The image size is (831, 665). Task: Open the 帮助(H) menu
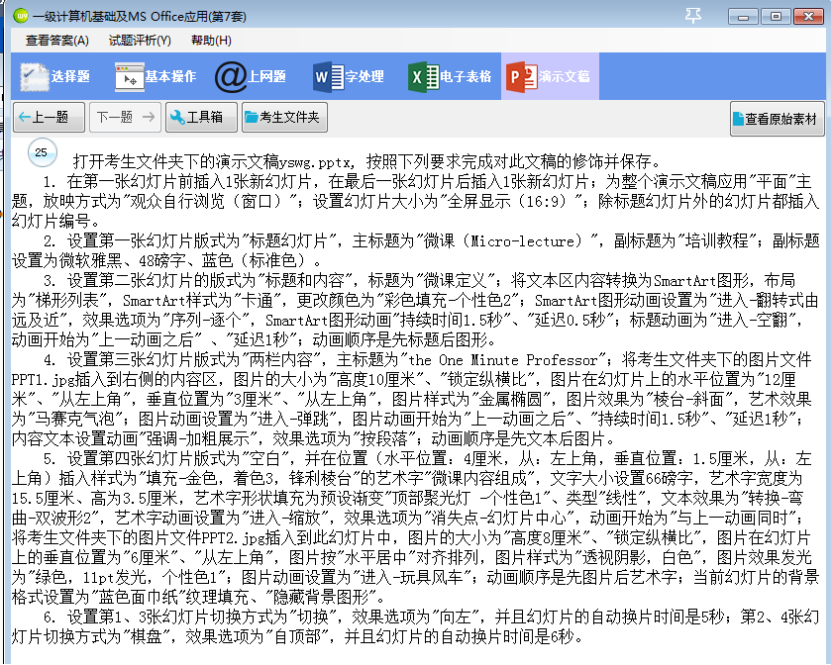coord(211,40)
